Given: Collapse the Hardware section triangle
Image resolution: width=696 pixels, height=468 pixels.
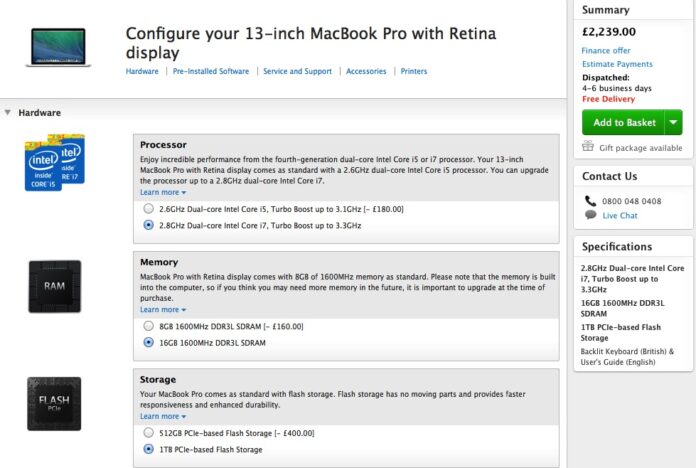Looking at the screenshot, I should tap(8, 113).
